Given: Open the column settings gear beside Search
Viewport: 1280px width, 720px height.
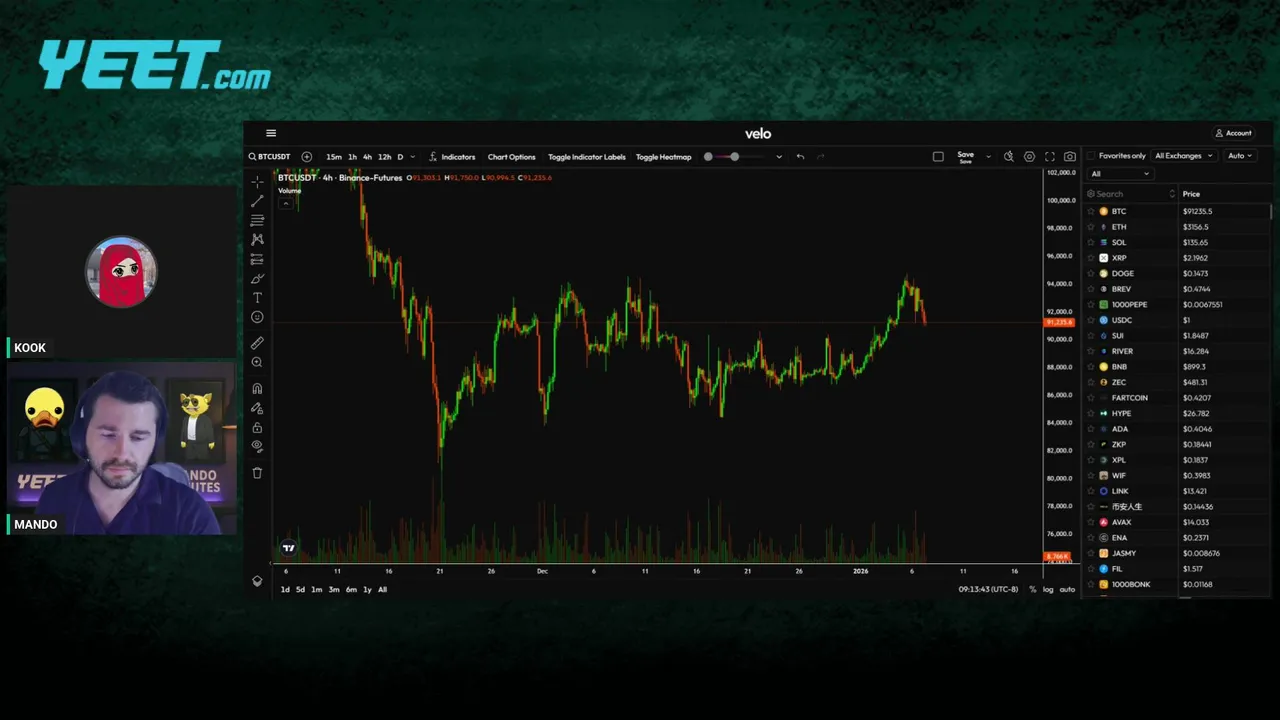Looking at the screenshot, I should [x=1091, y=194].
